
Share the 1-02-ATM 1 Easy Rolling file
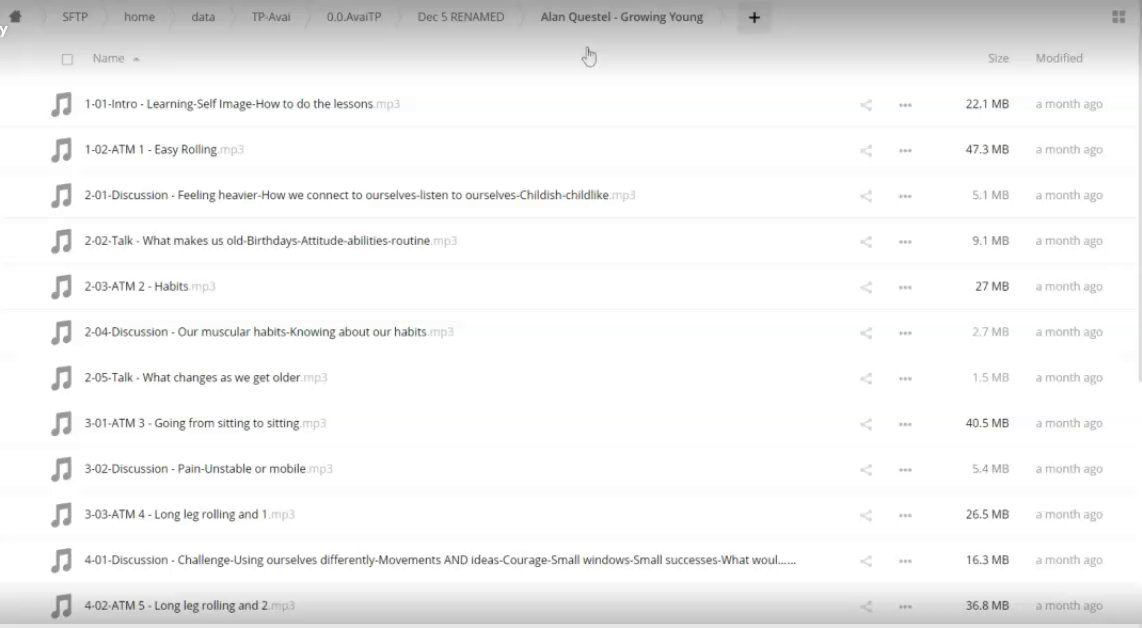click(865, 151)
